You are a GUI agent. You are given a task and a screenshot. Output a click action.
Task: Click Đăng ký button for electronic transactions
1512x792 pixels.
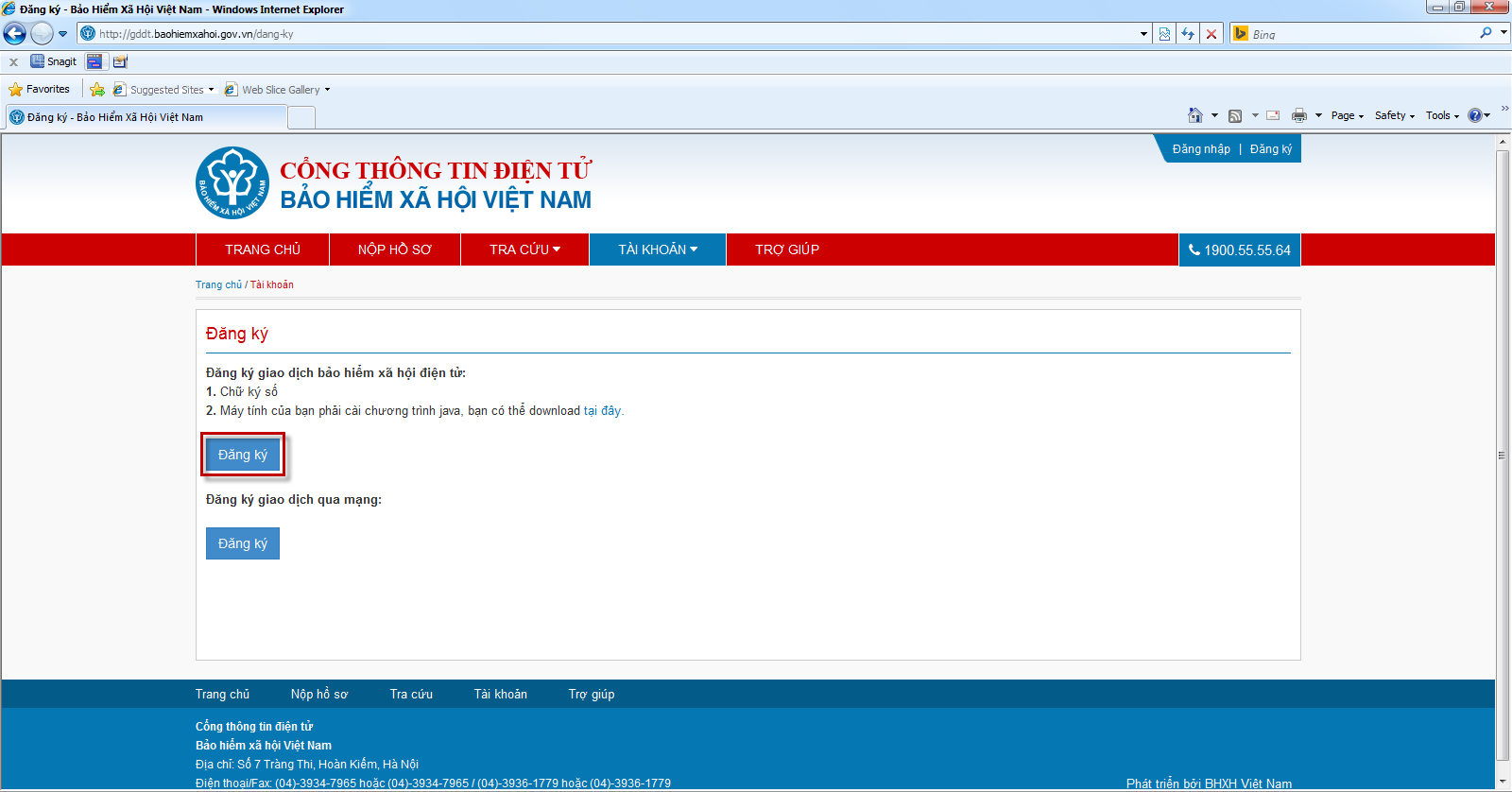243,455
